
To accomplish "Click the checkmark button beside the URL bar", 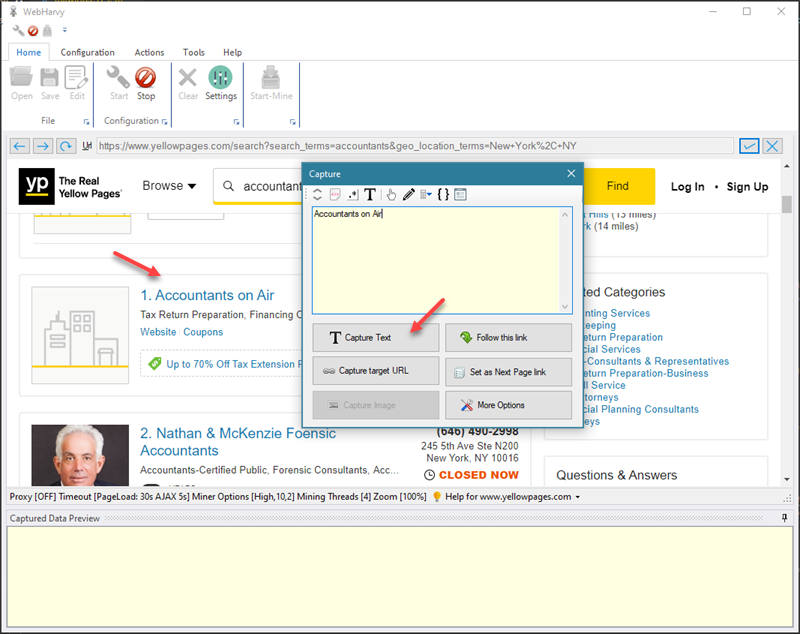I will [x=749, y=146].
